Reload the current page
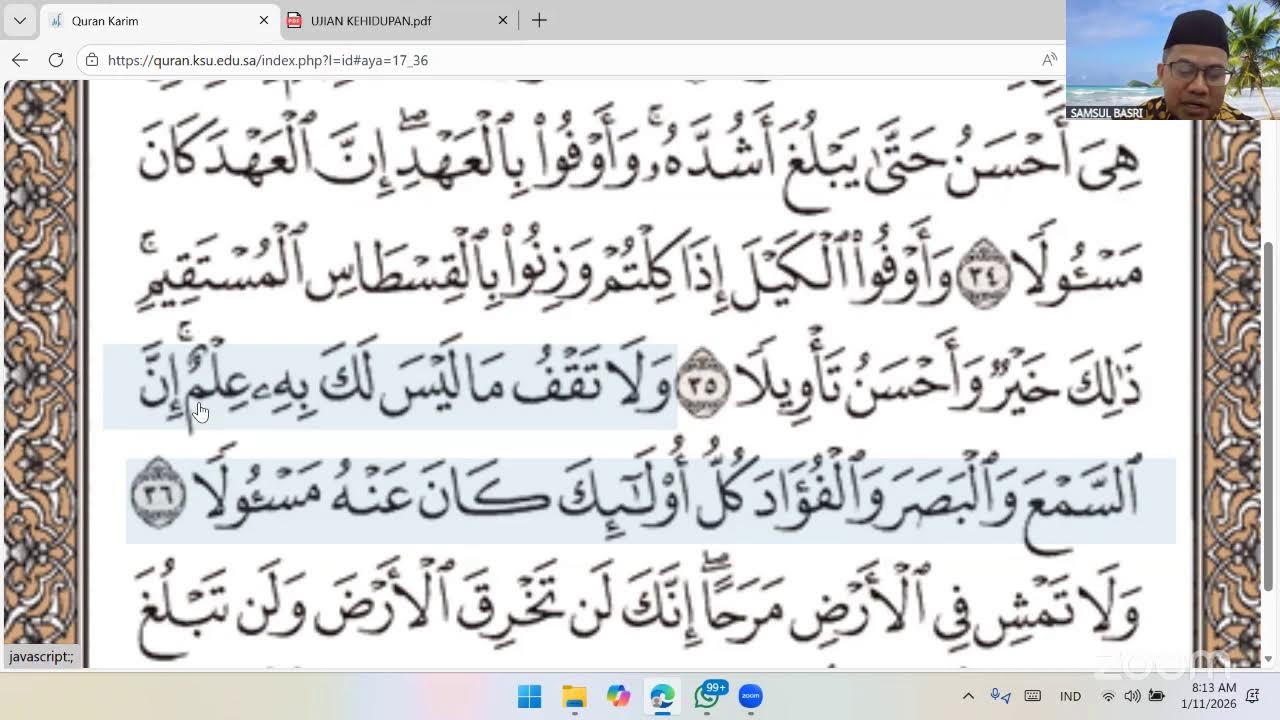Viewport: 1280px width, 720px height. (x=56, y=60)
